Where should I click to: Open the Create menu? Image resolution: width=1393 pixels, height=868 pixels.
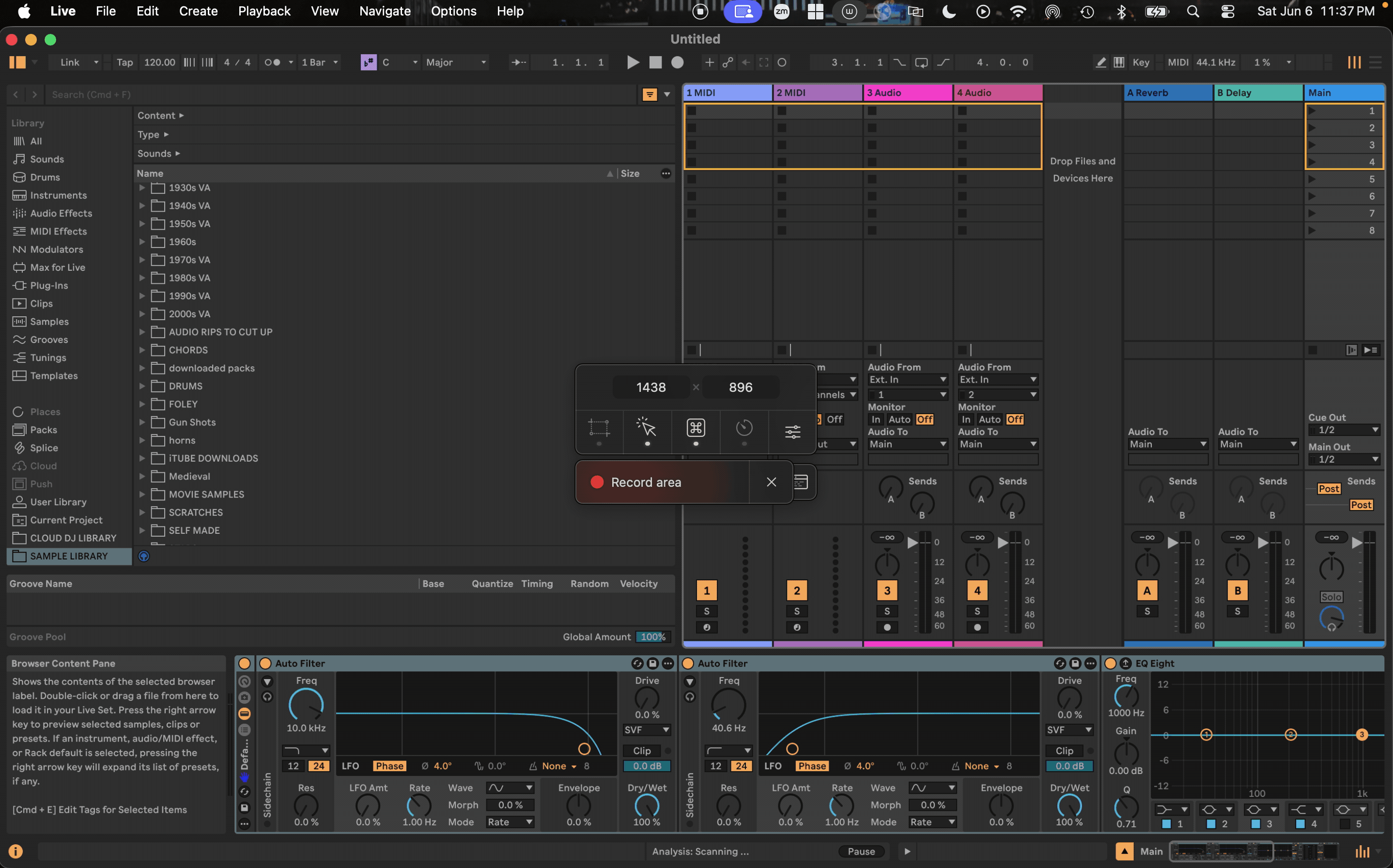[x=199, y=12]
